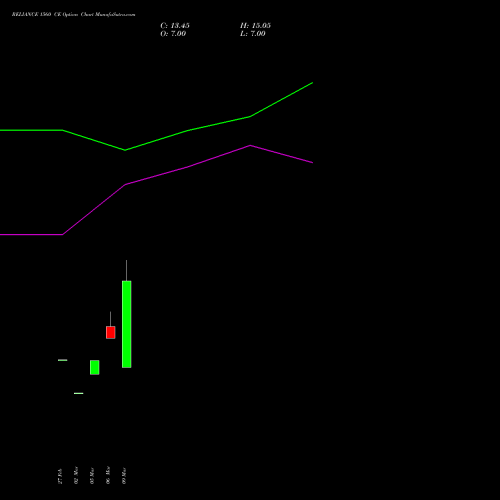Screen dimensions: 500x500
Task: Select the low value L: 7.00
Action: click(x=253, y=34)
